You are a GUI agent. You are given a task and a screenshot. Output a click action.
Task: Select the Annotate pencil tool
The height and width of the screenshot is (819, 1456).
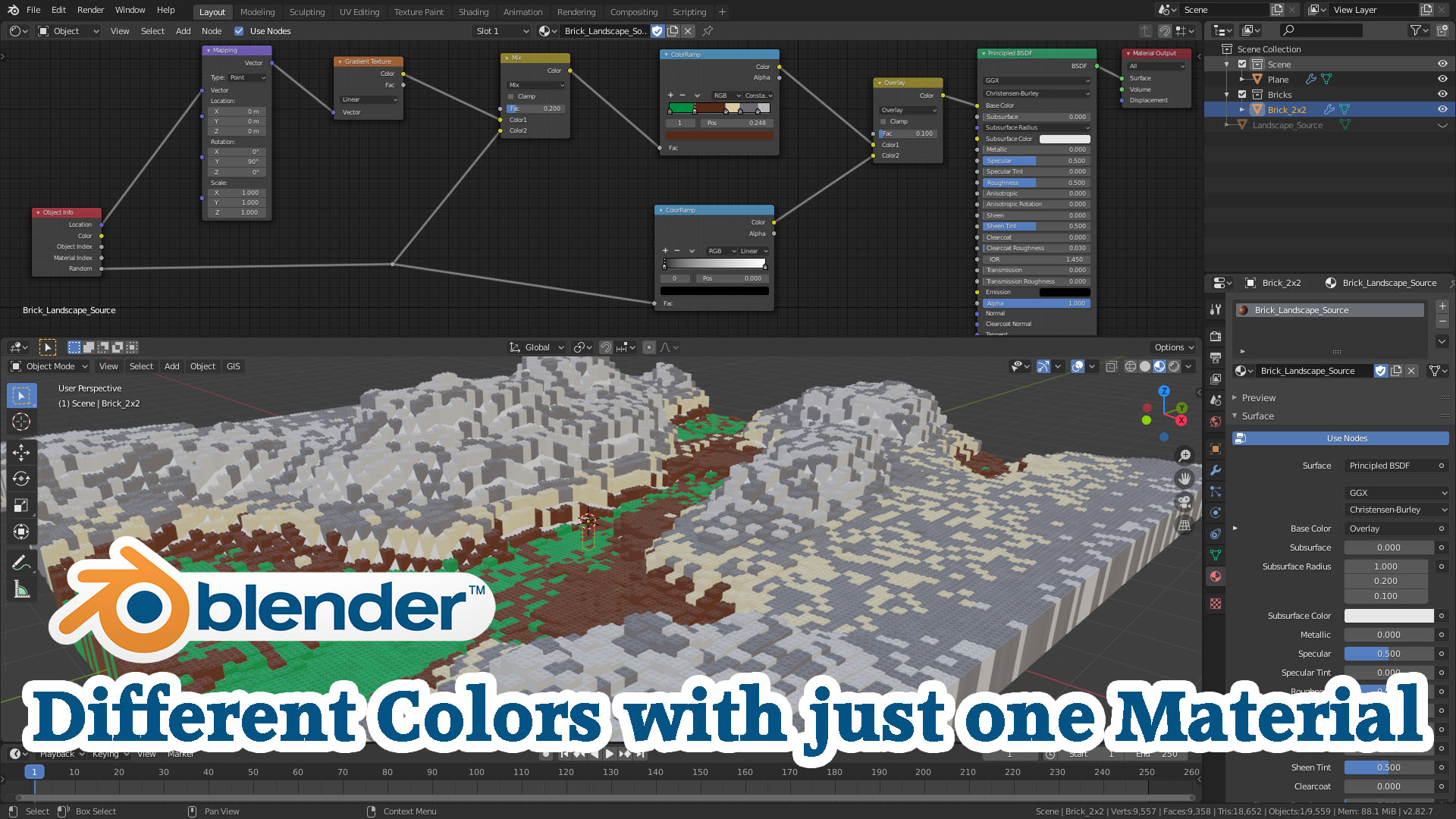click(x=21, y=562)
